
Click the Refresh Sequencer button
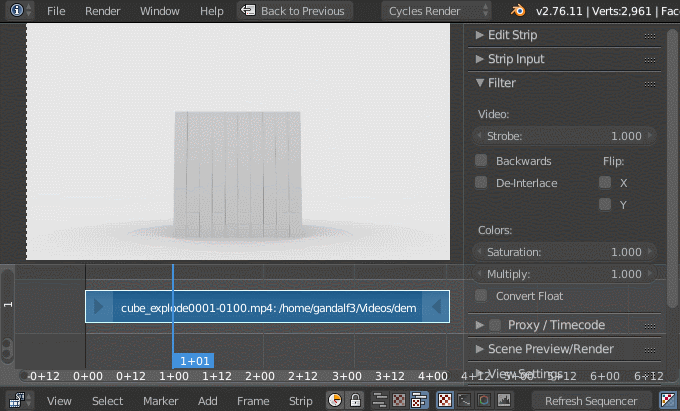(x=592, y=401)
